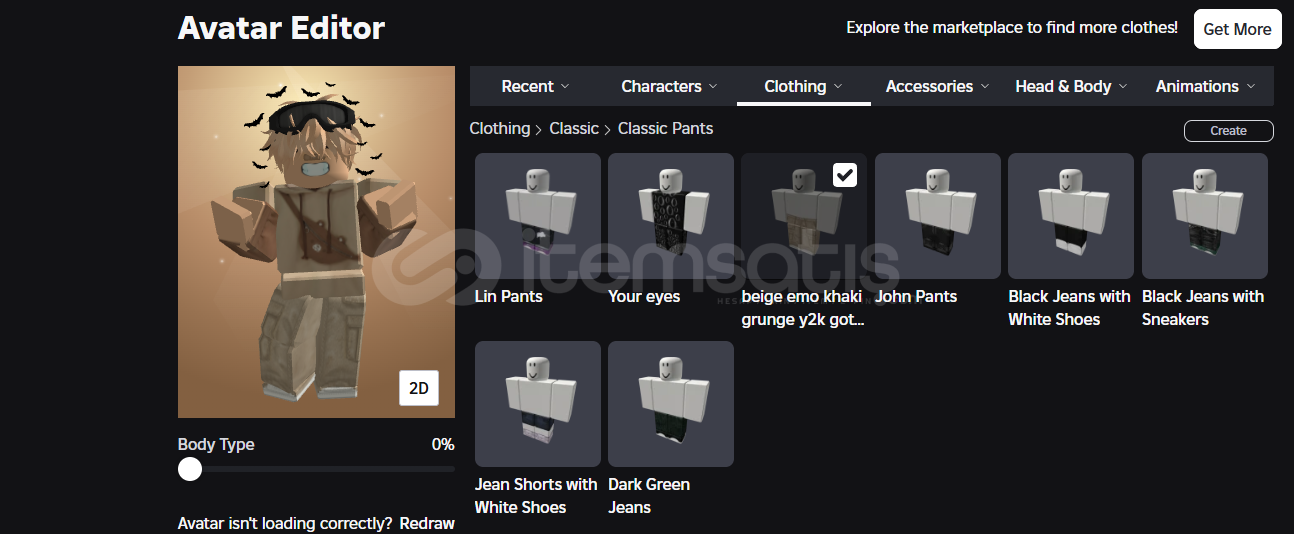Uncheck the equipped beige emo khaki pants

845,175
